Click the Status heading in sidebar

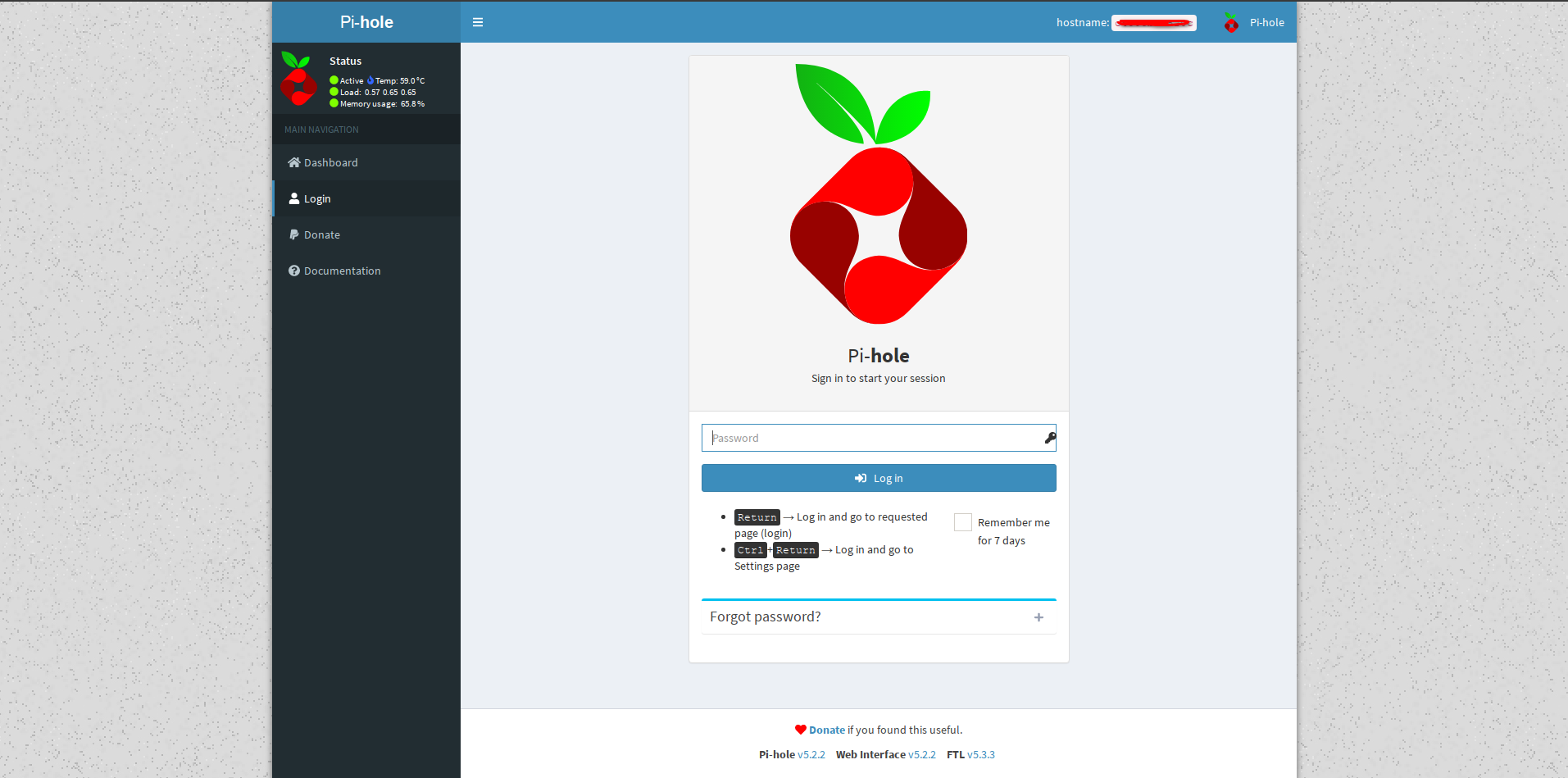pyautogui.click(x=345, y=61)
